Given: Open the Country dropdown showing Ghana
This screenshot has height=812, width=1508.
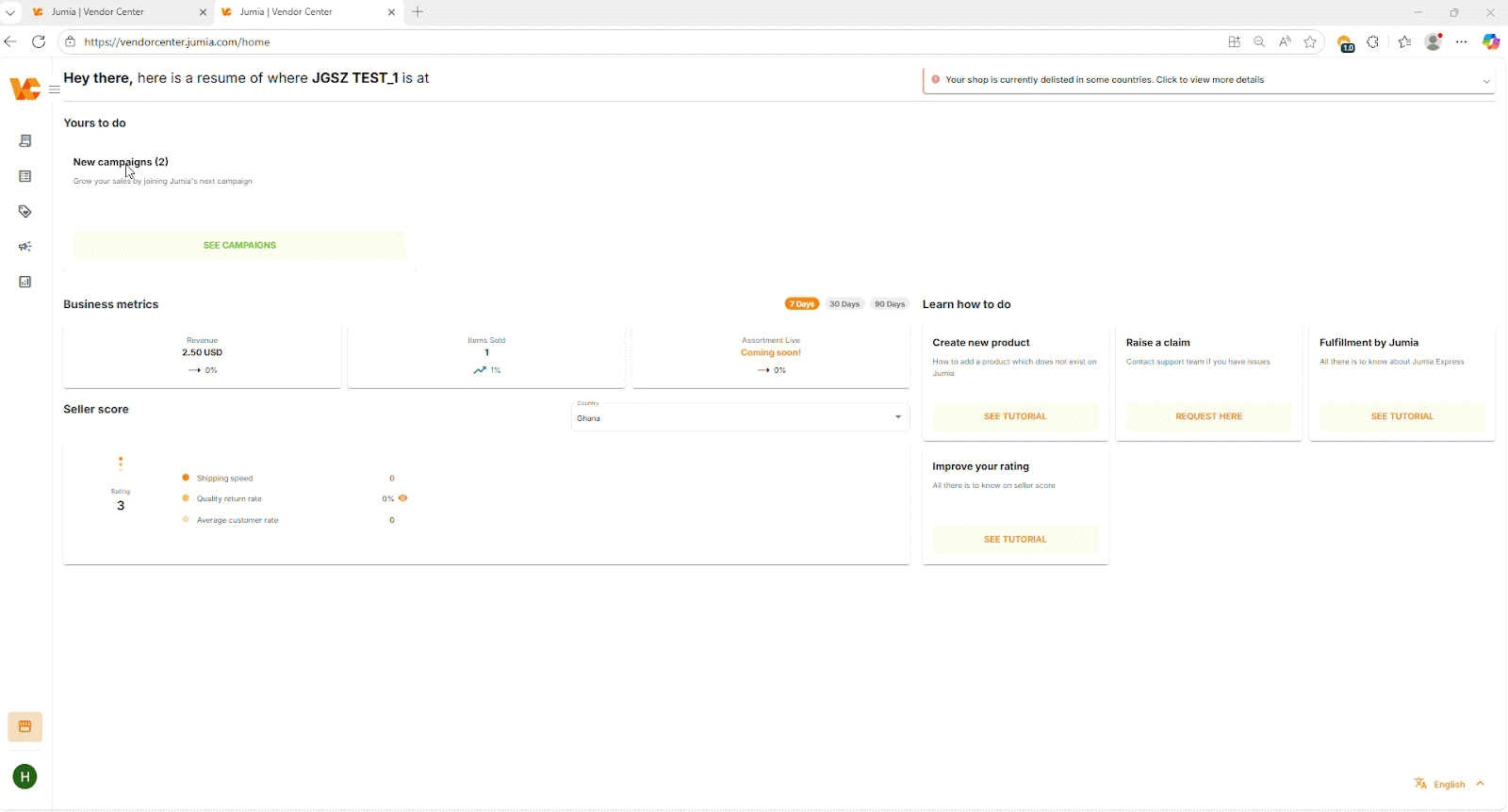Looking at the screenshot, I should point(741,414).
